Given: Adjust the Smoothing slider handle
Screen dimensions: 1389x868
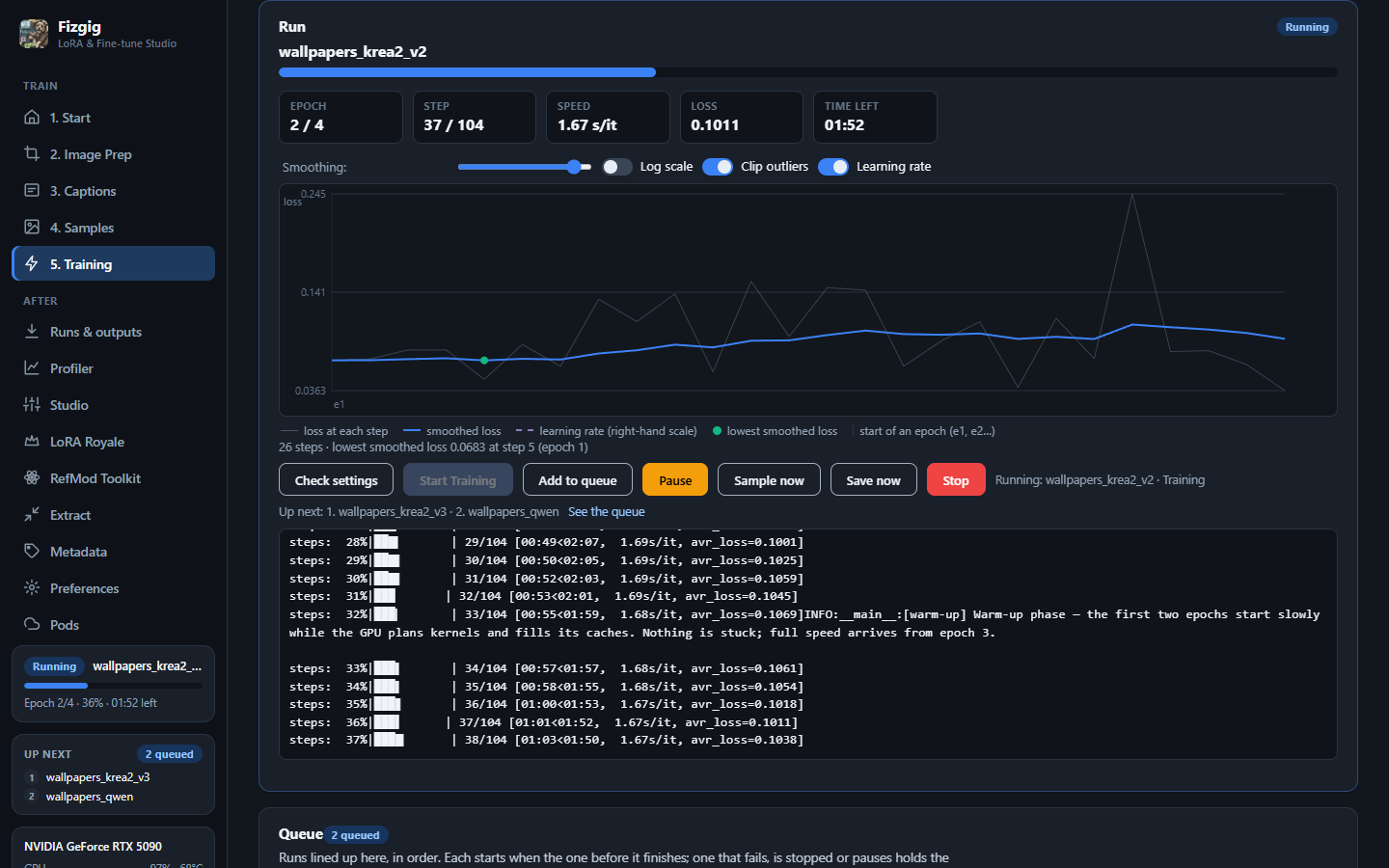Looking at the screenshot, I should click(574, 167).
